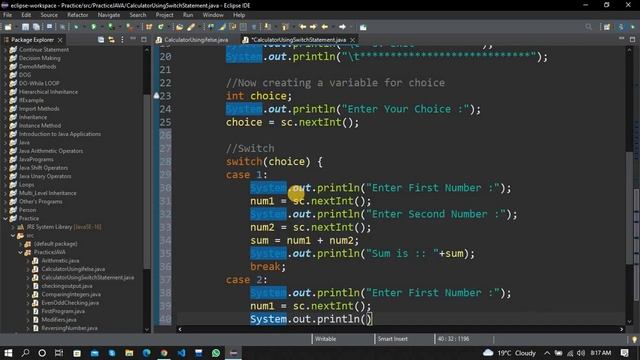640x360 pixels.
Task: Click the Next Edit Location arrow
Action: pyautogui.click(x=313, y=27)
